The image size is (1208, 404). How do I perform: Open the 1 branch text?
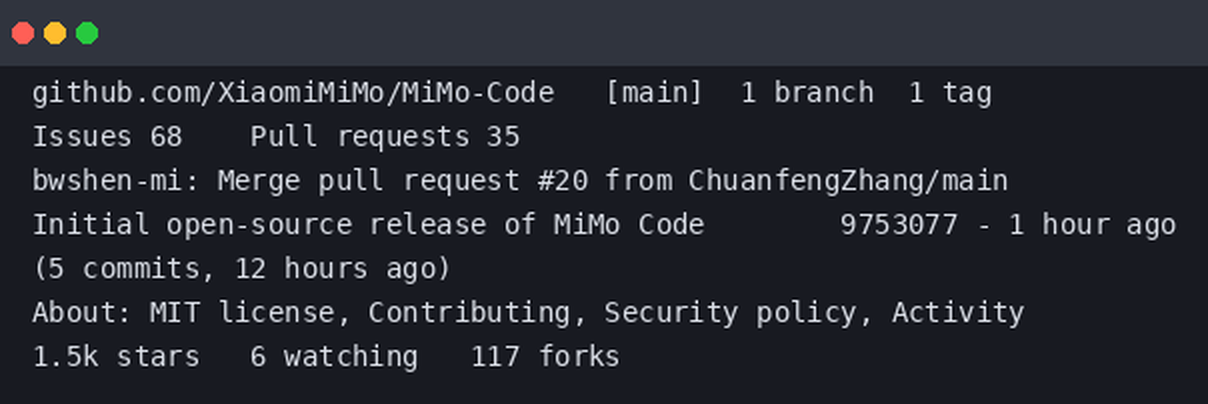pyautogui.click(x=806, y=93)
